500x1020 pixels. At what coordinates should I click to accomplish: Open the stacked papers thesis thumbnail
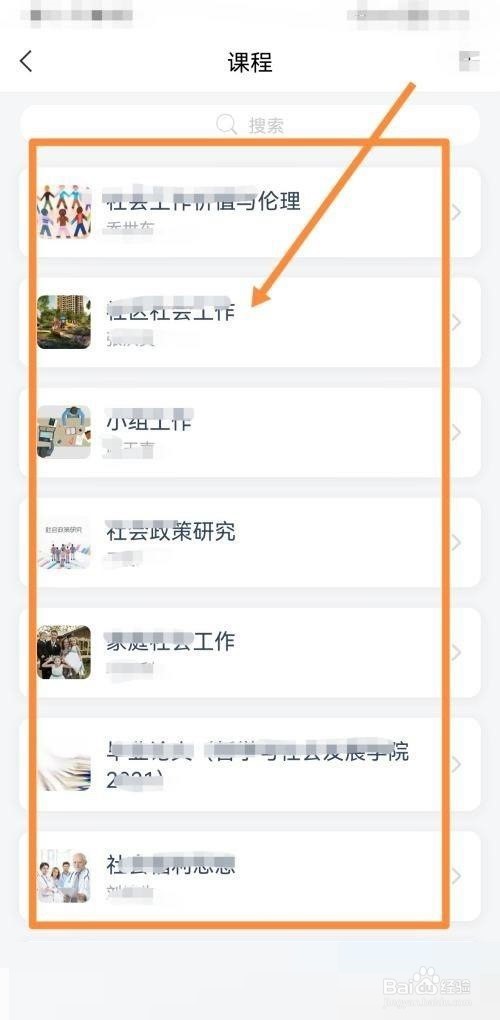[64, 764]
